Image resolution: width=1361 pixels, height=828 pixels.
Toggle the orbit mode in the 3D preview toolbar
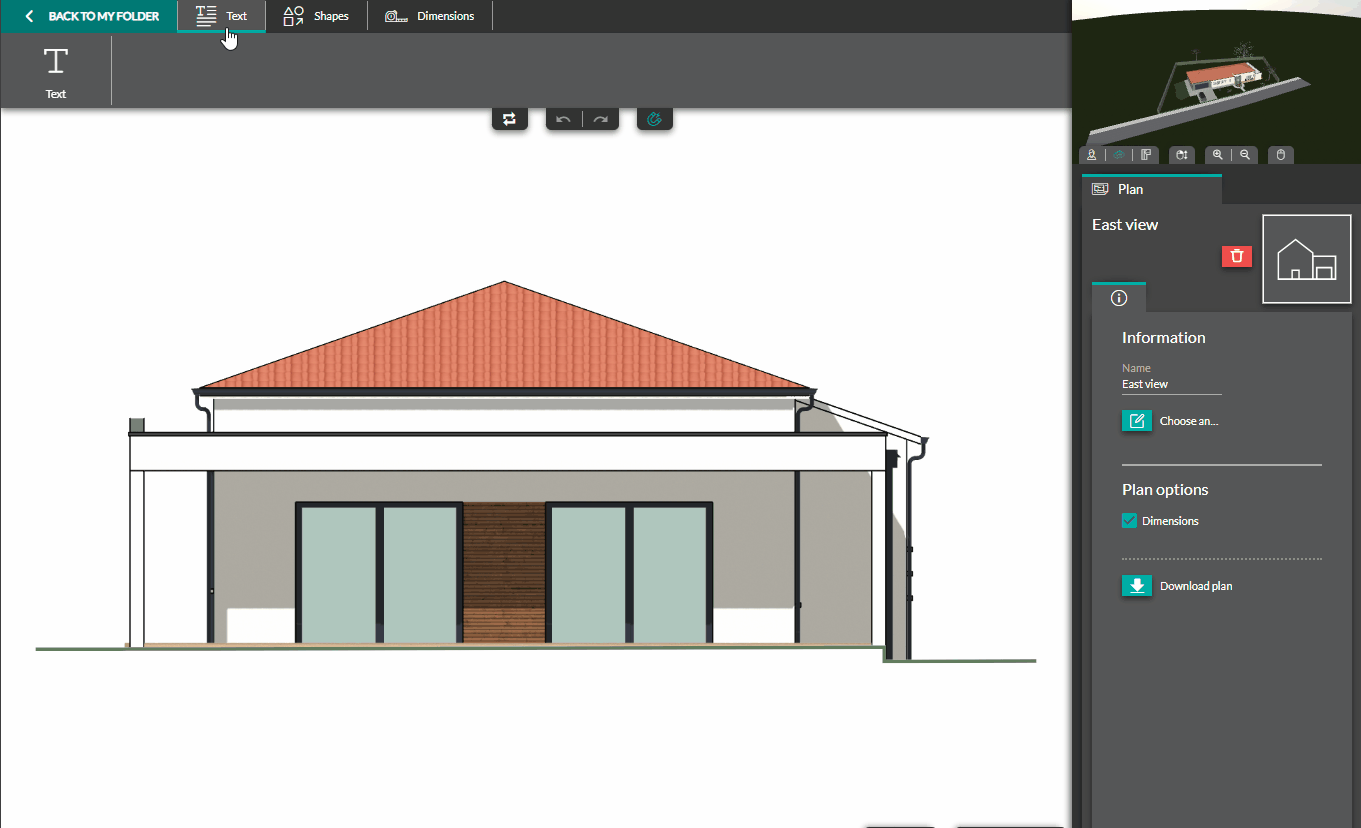1118,155
